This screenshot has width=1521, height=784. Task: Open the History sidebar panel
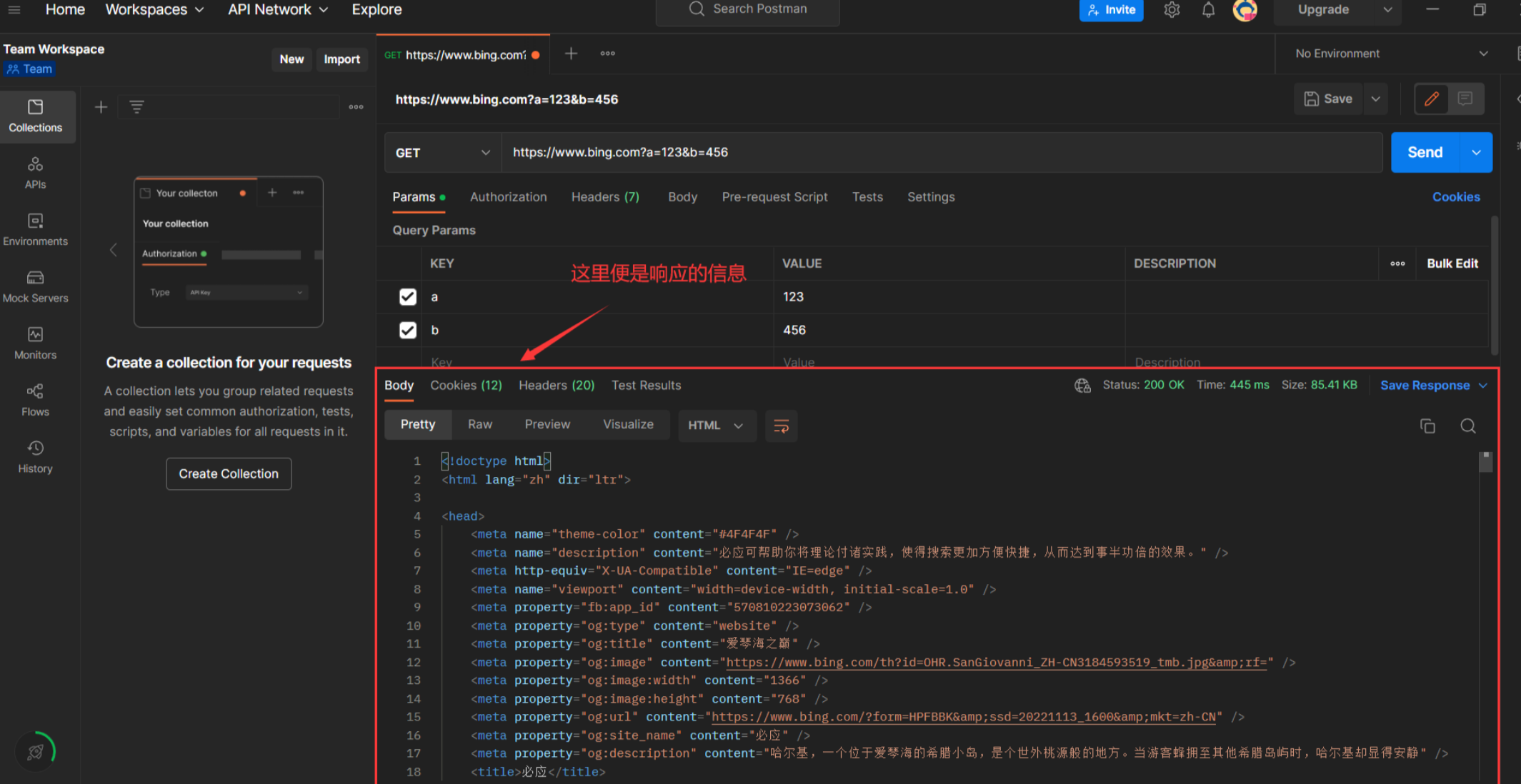point(36,457)
